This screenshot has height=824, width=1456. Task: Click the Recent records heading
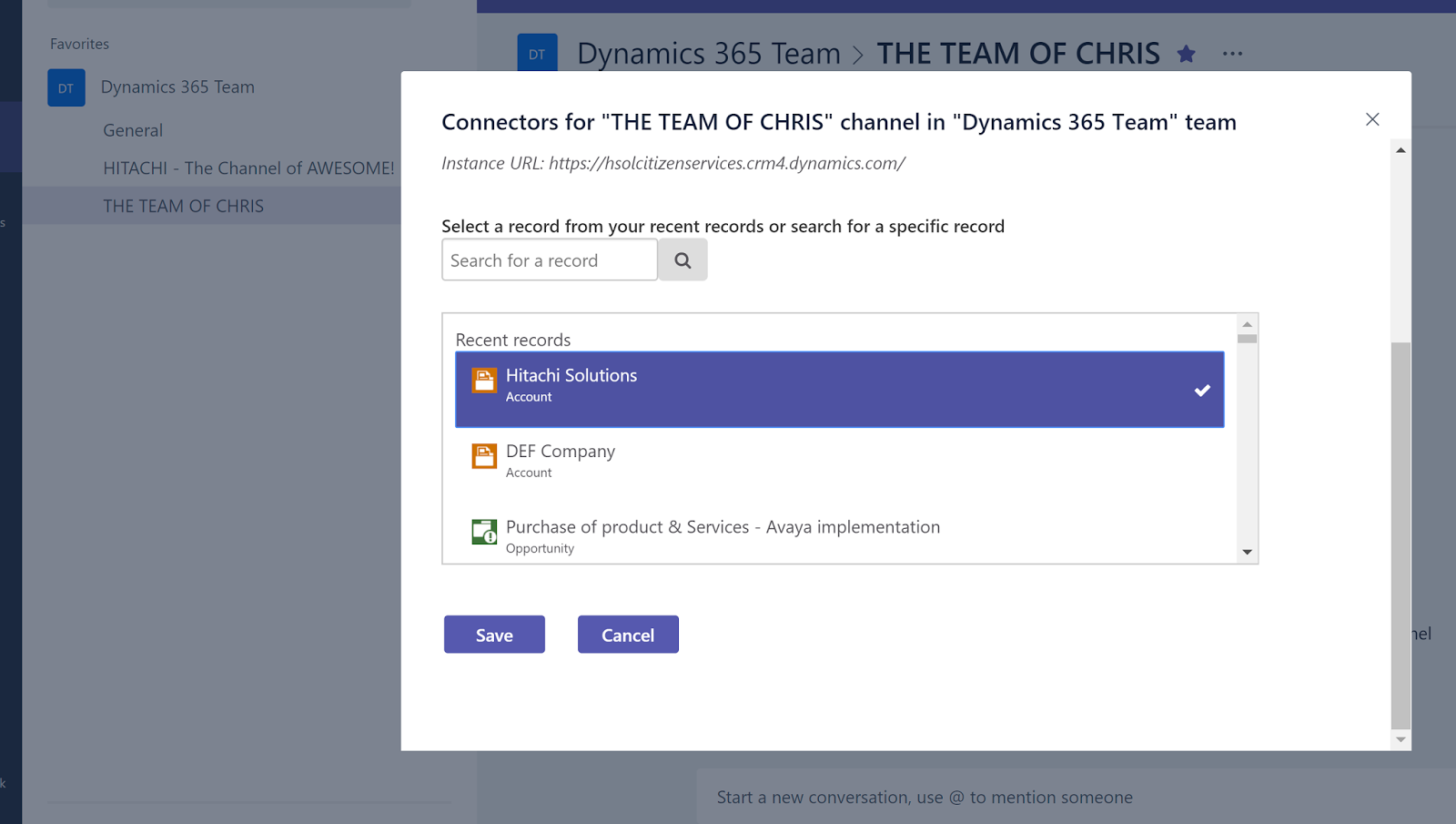[513, 340]
